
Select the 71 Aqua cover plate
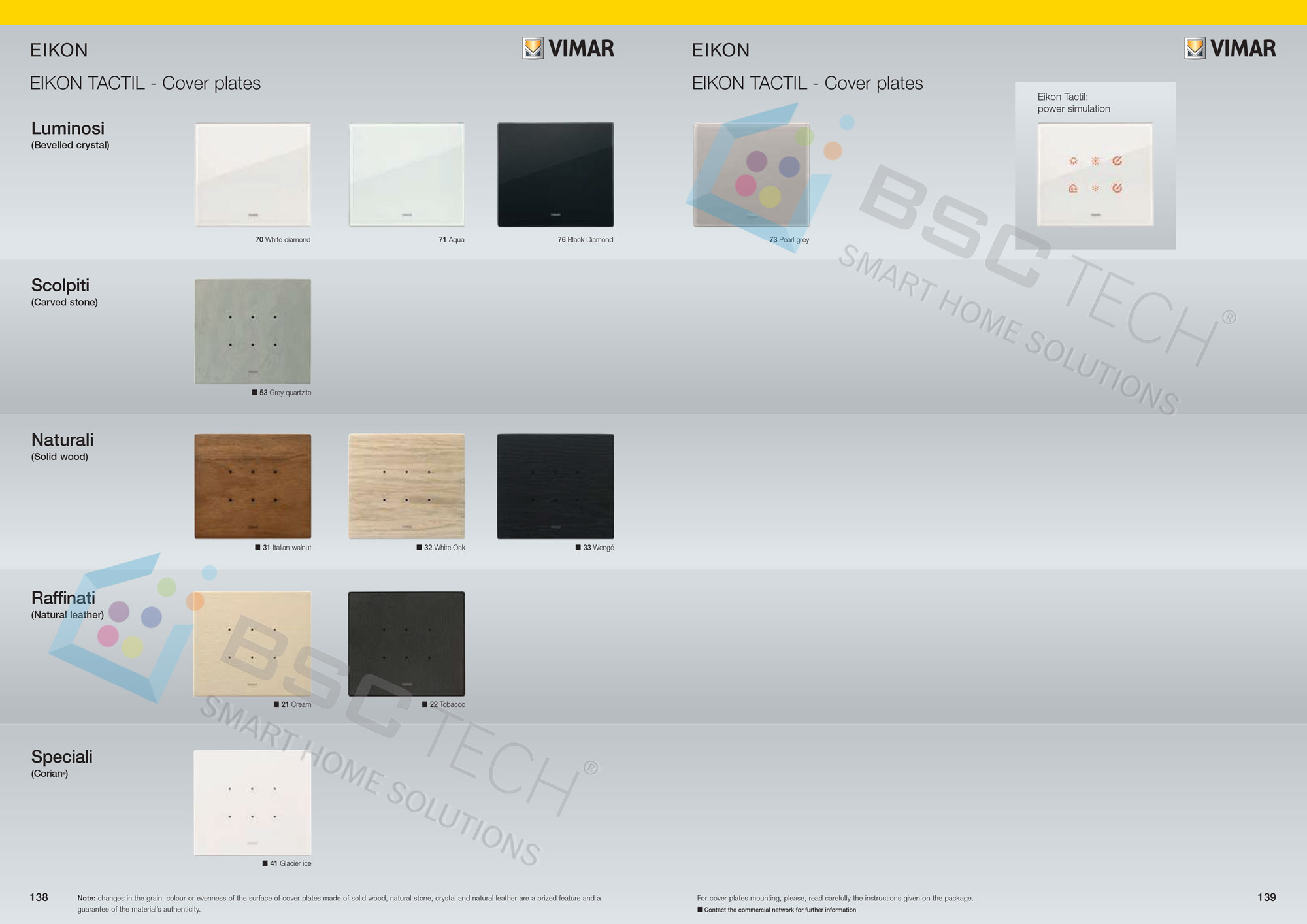(406, 174)
